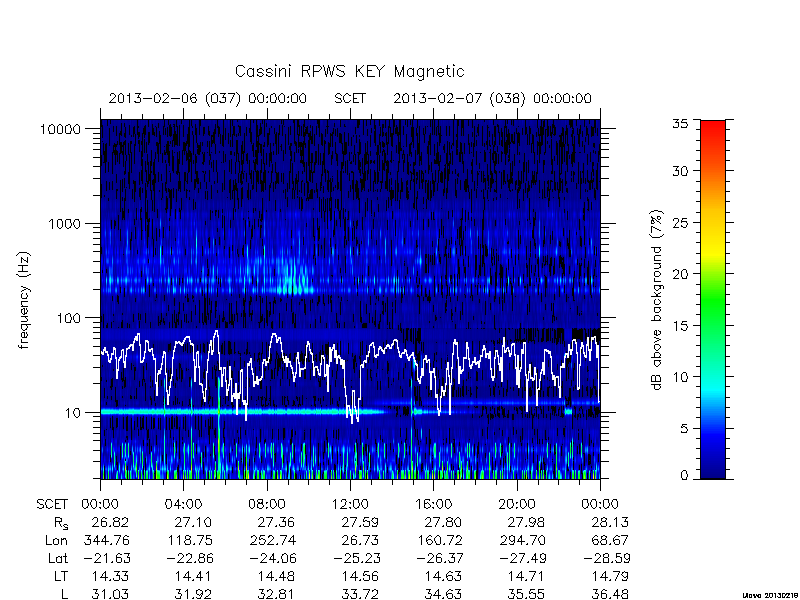The height and width of the screenshot is (600, 800).
Task: Click the '10' frequency axis label
Action: (73, 413)
